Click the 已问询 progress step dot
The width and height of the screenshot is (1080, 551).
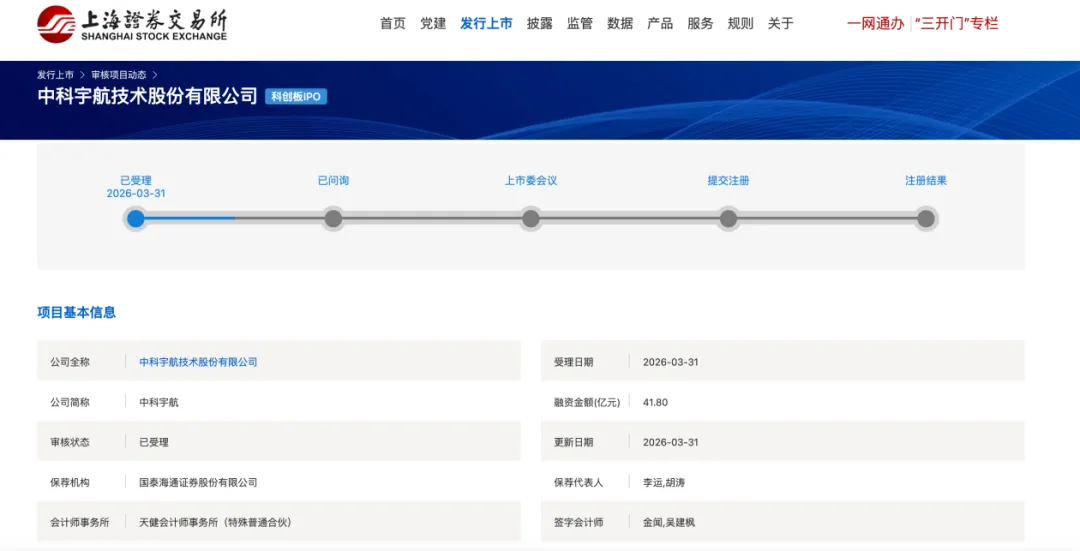(x=333, y=218)
